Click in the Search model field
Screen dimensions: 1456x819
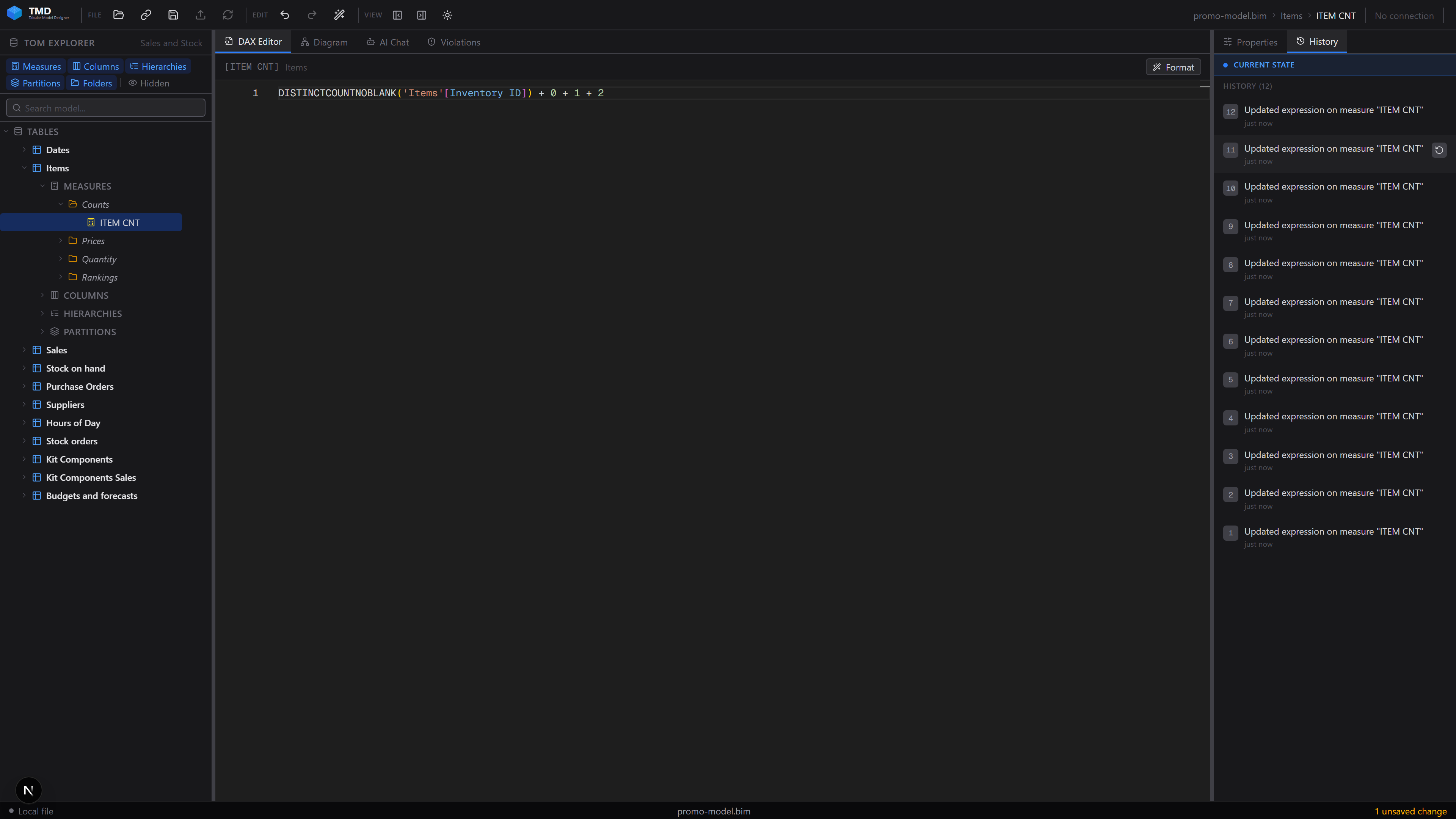coord(106,108)
